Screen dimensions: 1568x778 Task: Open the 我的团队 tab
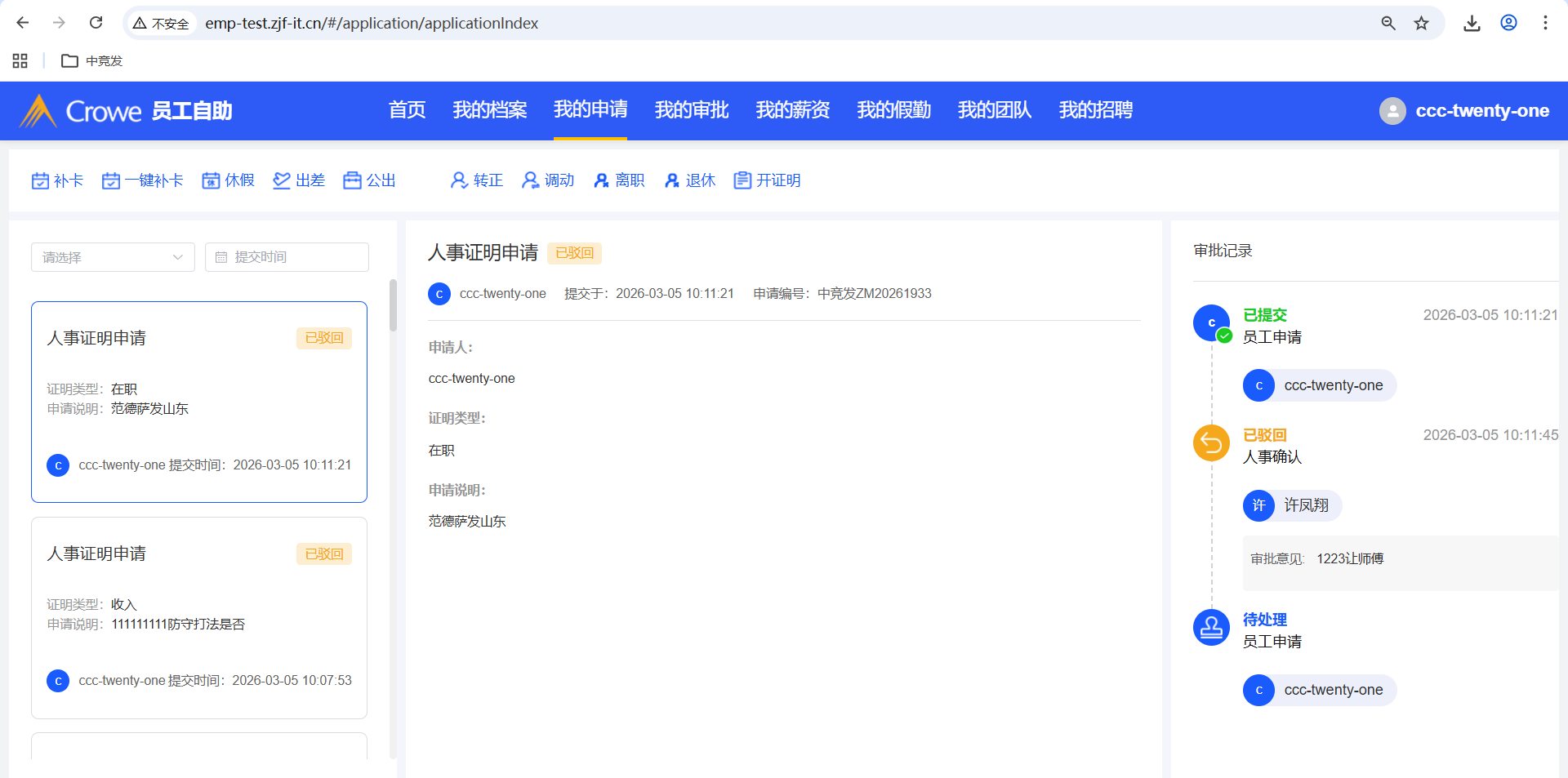[x=995, y=110]
